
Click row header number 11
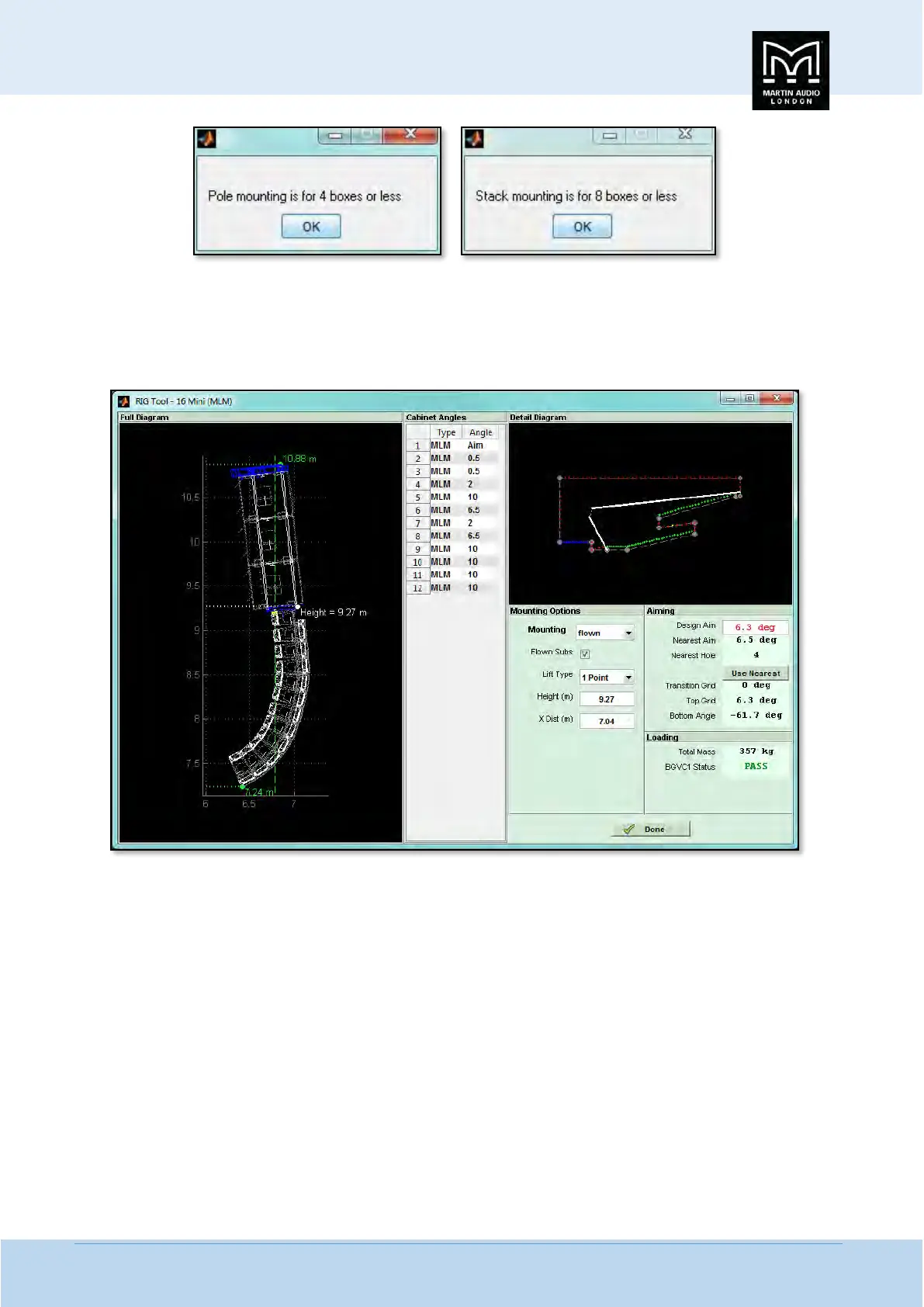417,575
